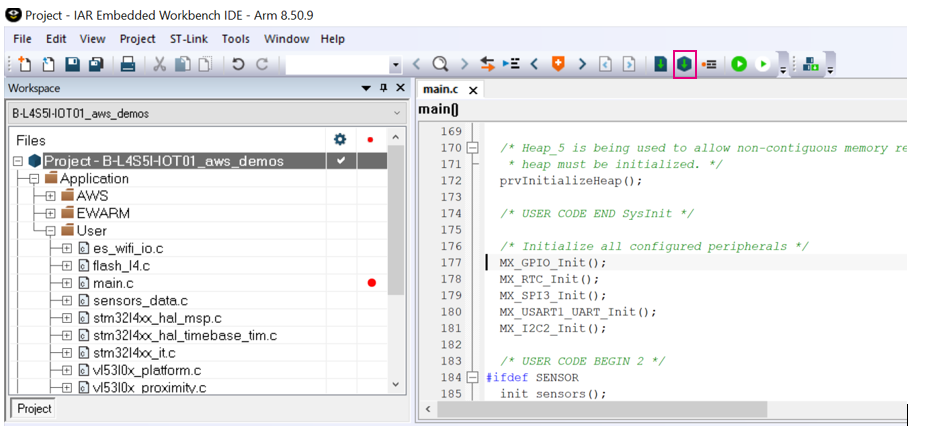Save the current file via toolbar
The width and height of the screenshot is (925, 439).
[73, 64]
